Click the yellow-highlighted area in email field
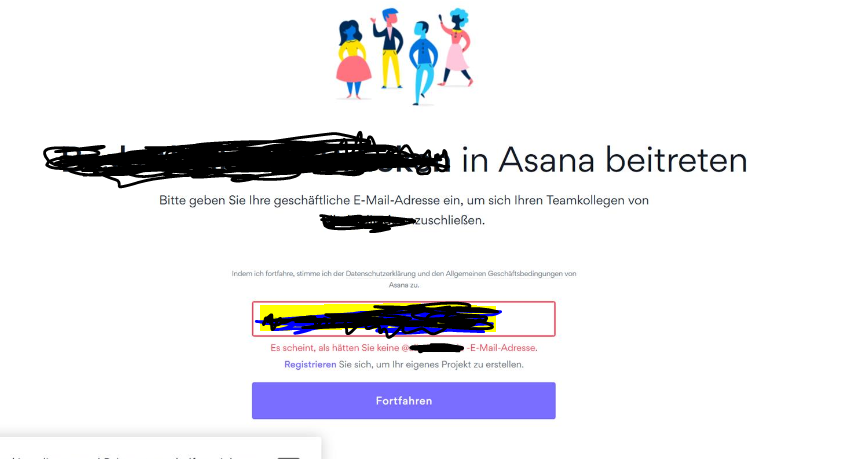This screenshot has height=459, width=852. [x=377, y=318]
